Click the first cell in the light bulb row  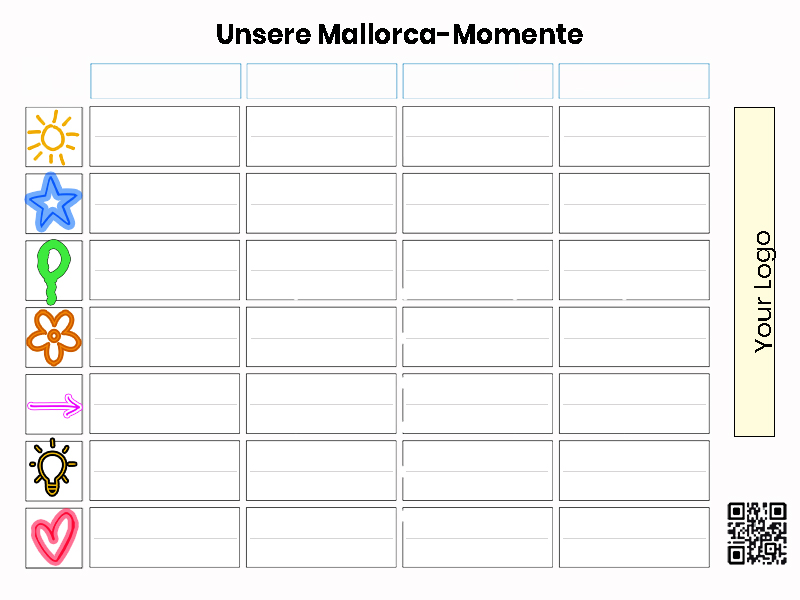165,470
